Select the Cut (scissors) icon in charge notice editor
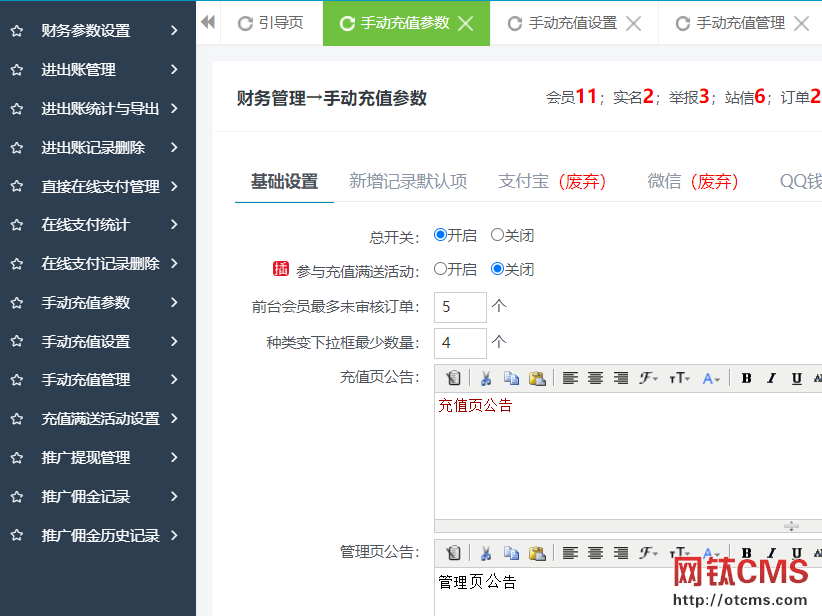 tap(487, 379)
